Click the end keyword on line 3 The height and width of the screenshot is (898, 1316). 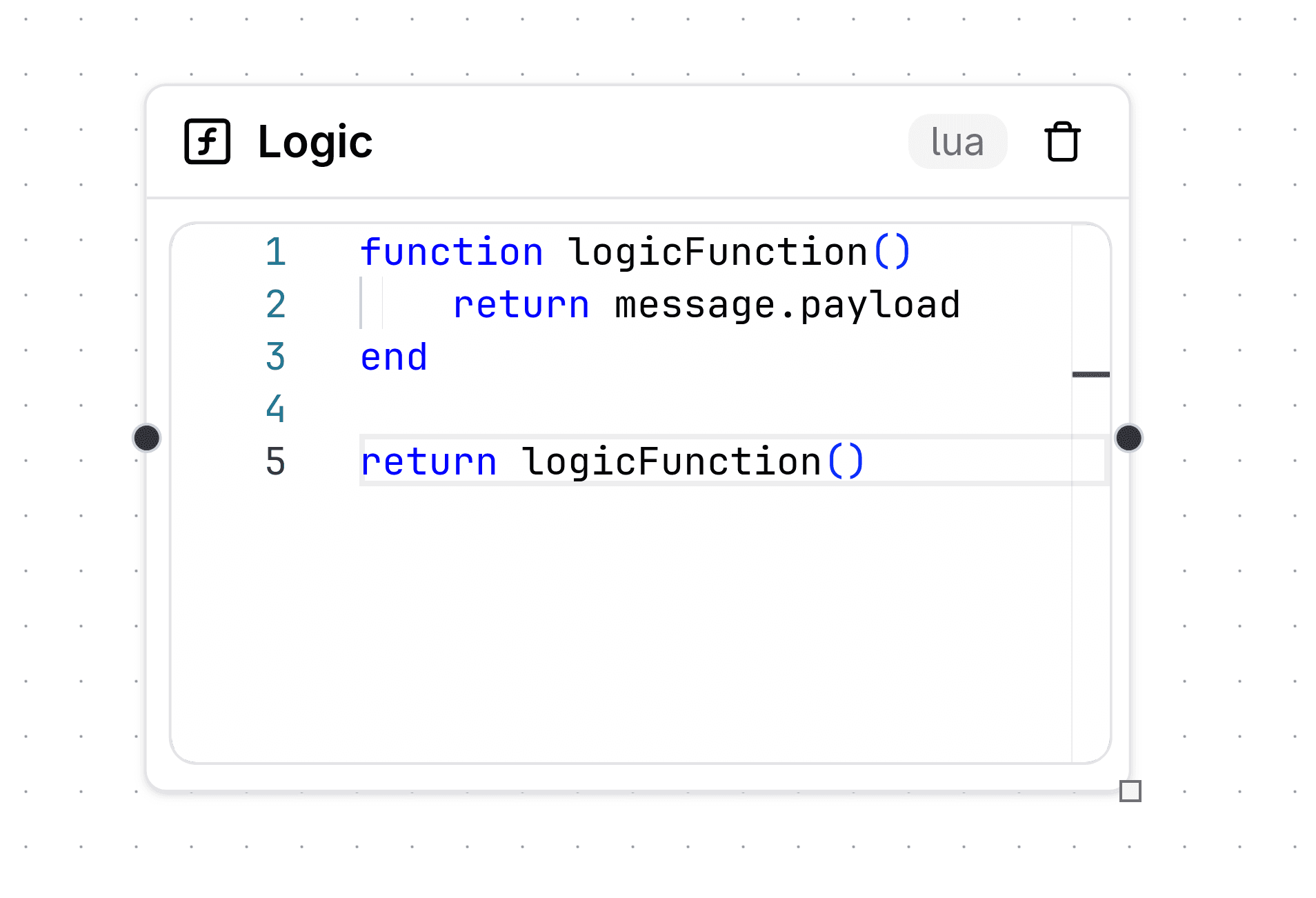click(x=392, y=357)
